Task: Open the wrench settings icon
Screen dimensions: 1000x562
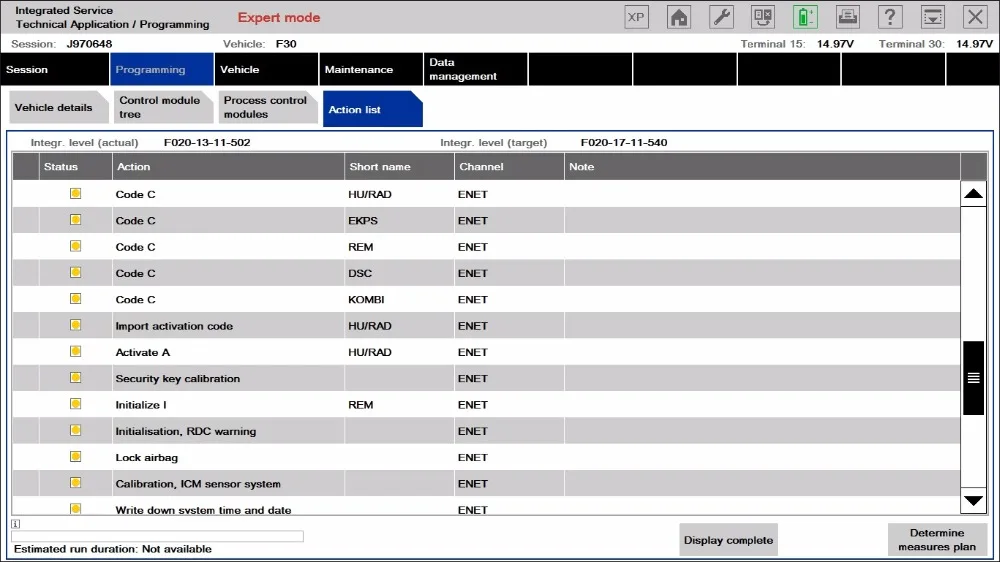Action: tap(721, 17)
